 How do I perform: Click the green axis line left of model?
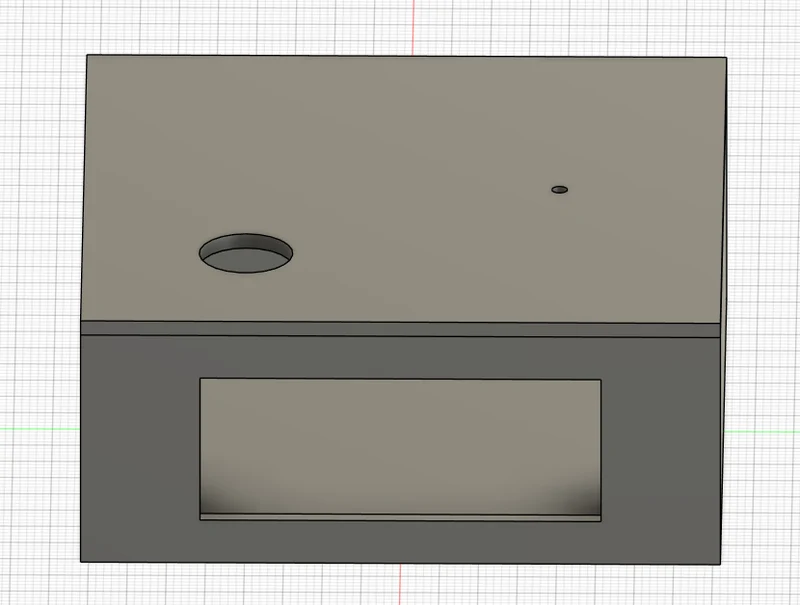tap(40, 429)
